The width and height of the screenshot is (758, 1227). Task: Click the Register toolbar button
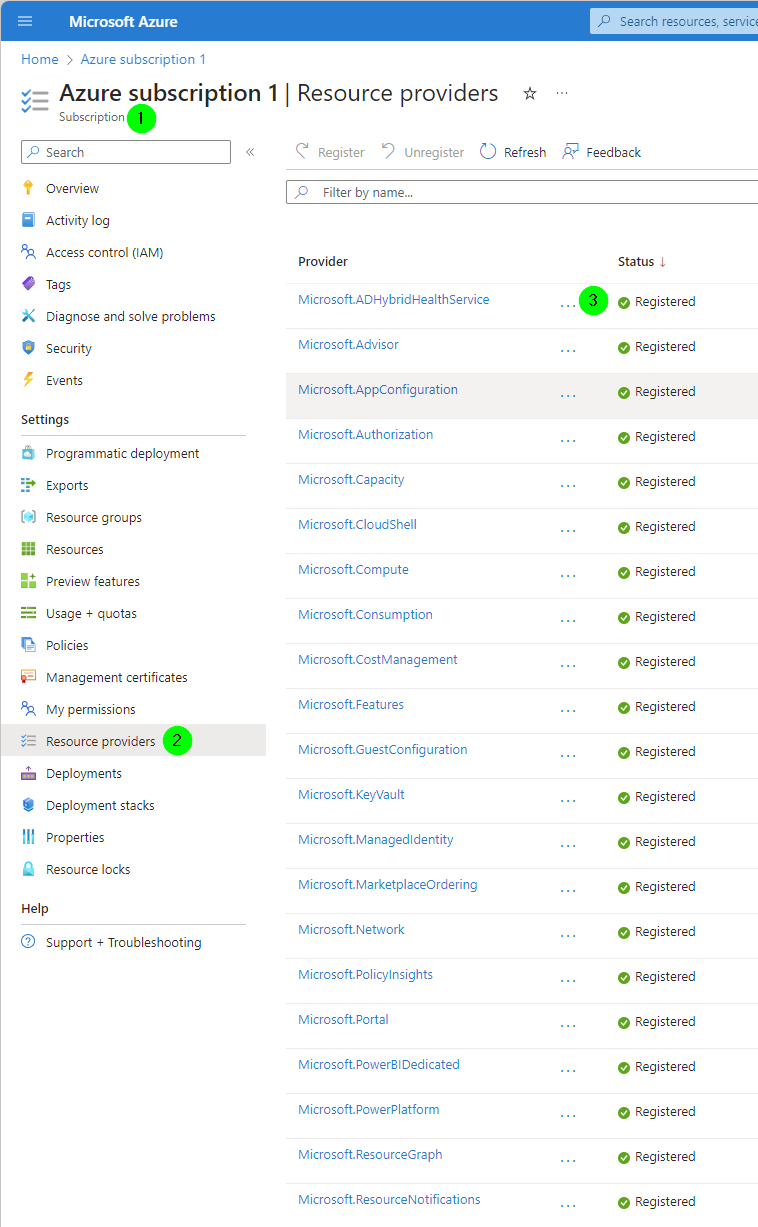[x=330, y=152]
